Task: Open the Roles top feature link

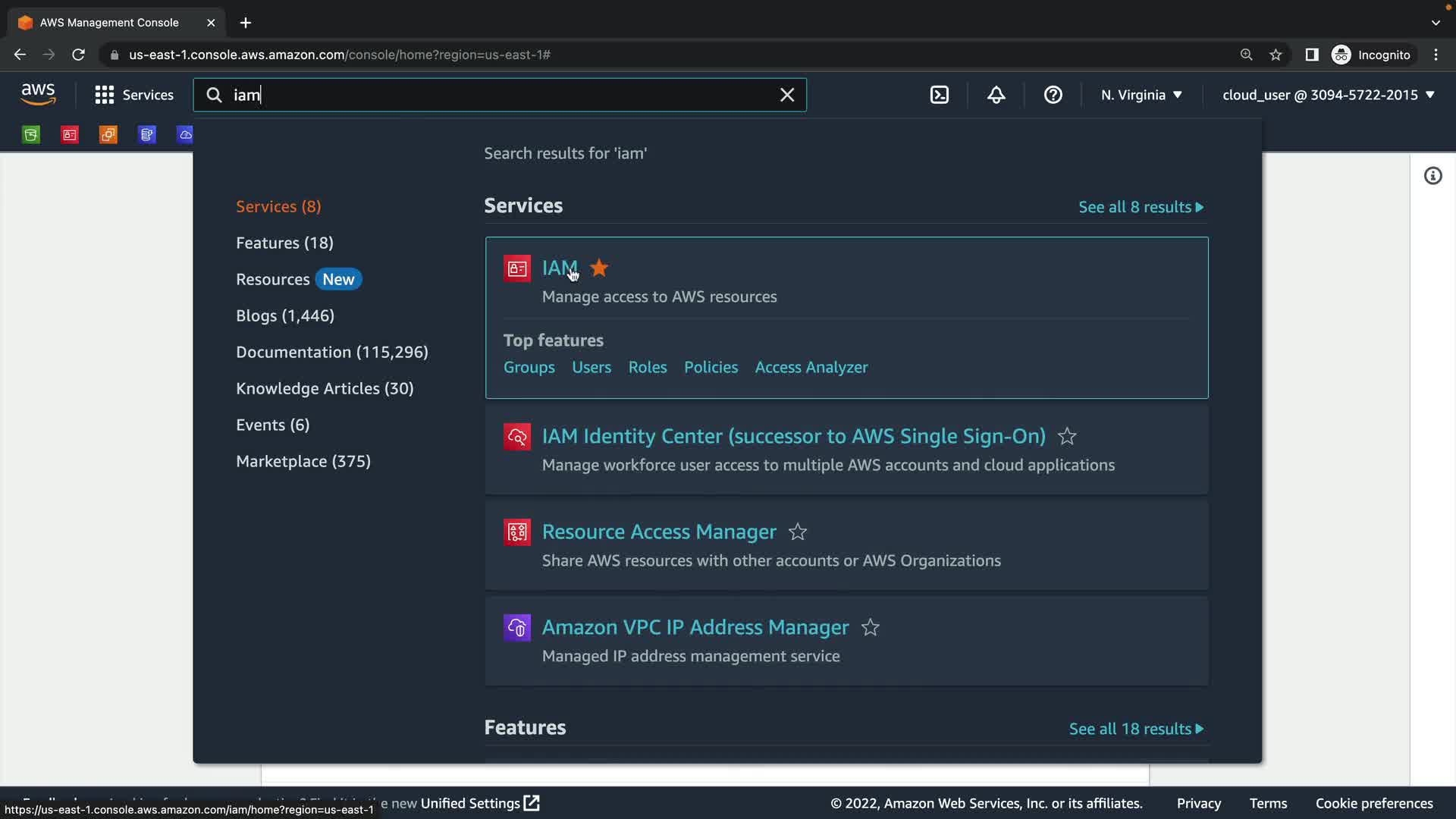Action: click(647, 367)
